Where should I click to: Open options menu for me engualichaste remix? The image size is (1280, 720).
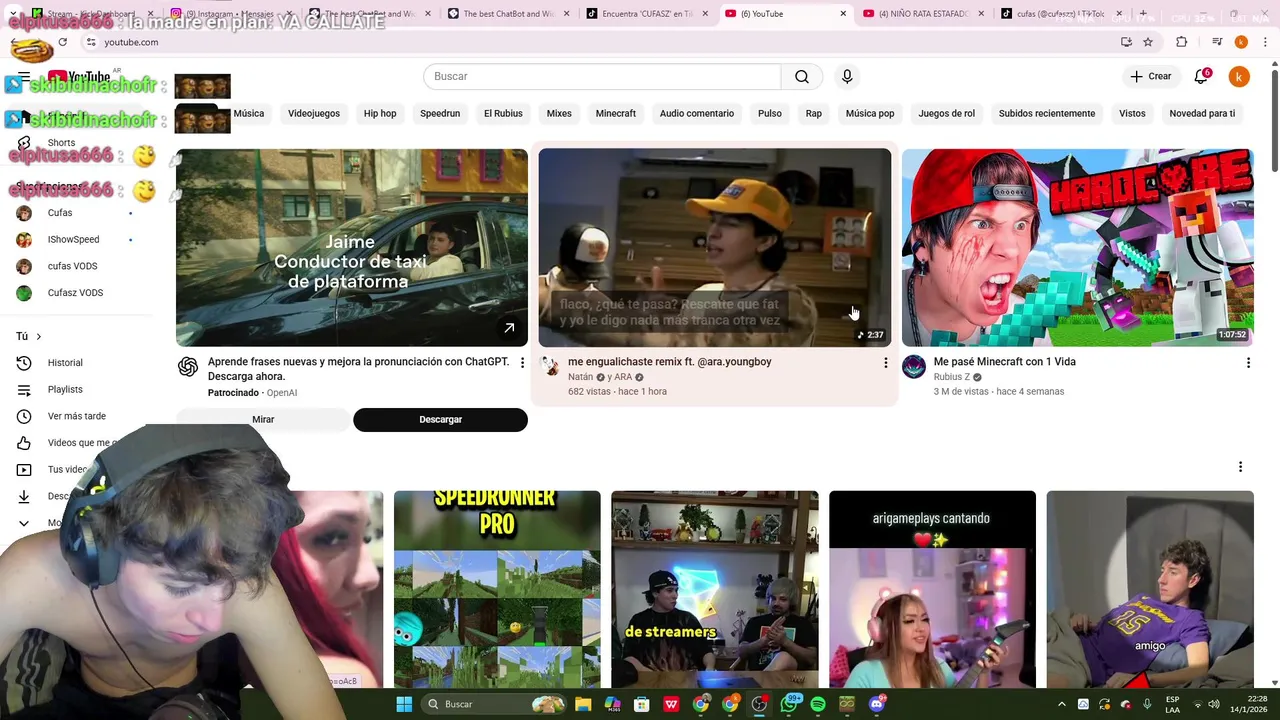click(885, 363)
